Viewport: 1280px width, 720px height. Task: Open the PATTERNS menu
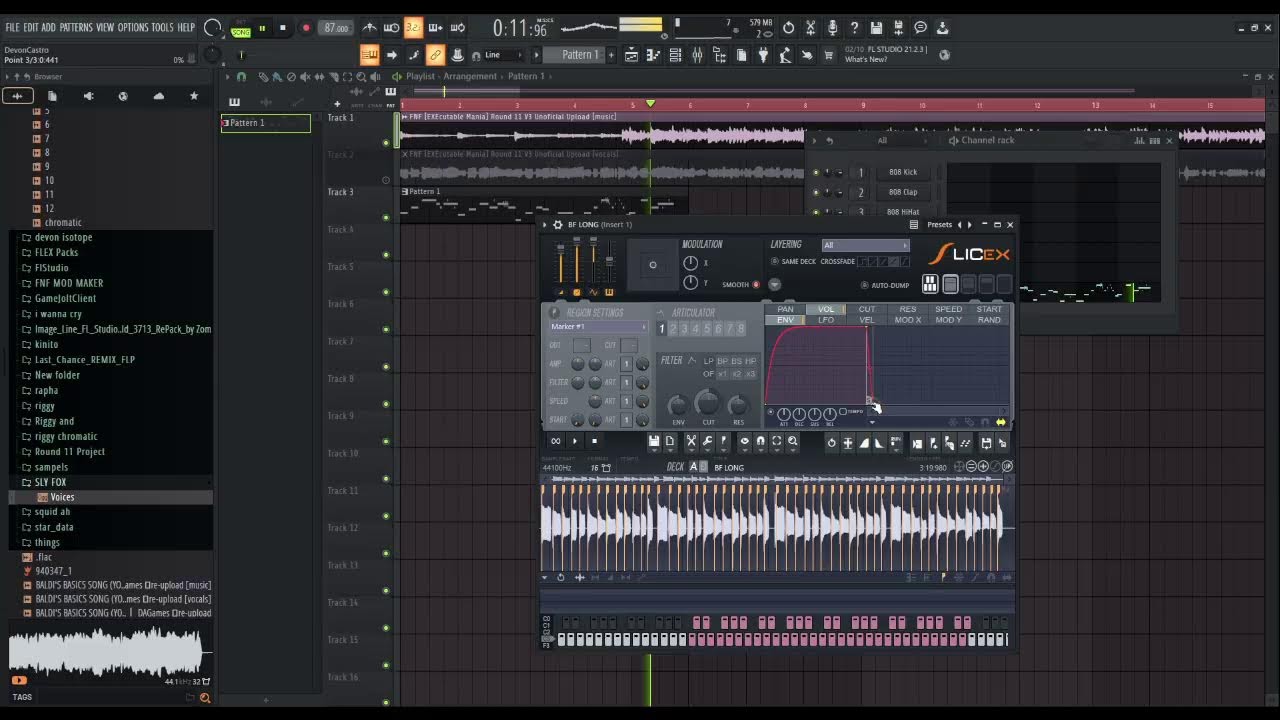[x=76, y=27]
